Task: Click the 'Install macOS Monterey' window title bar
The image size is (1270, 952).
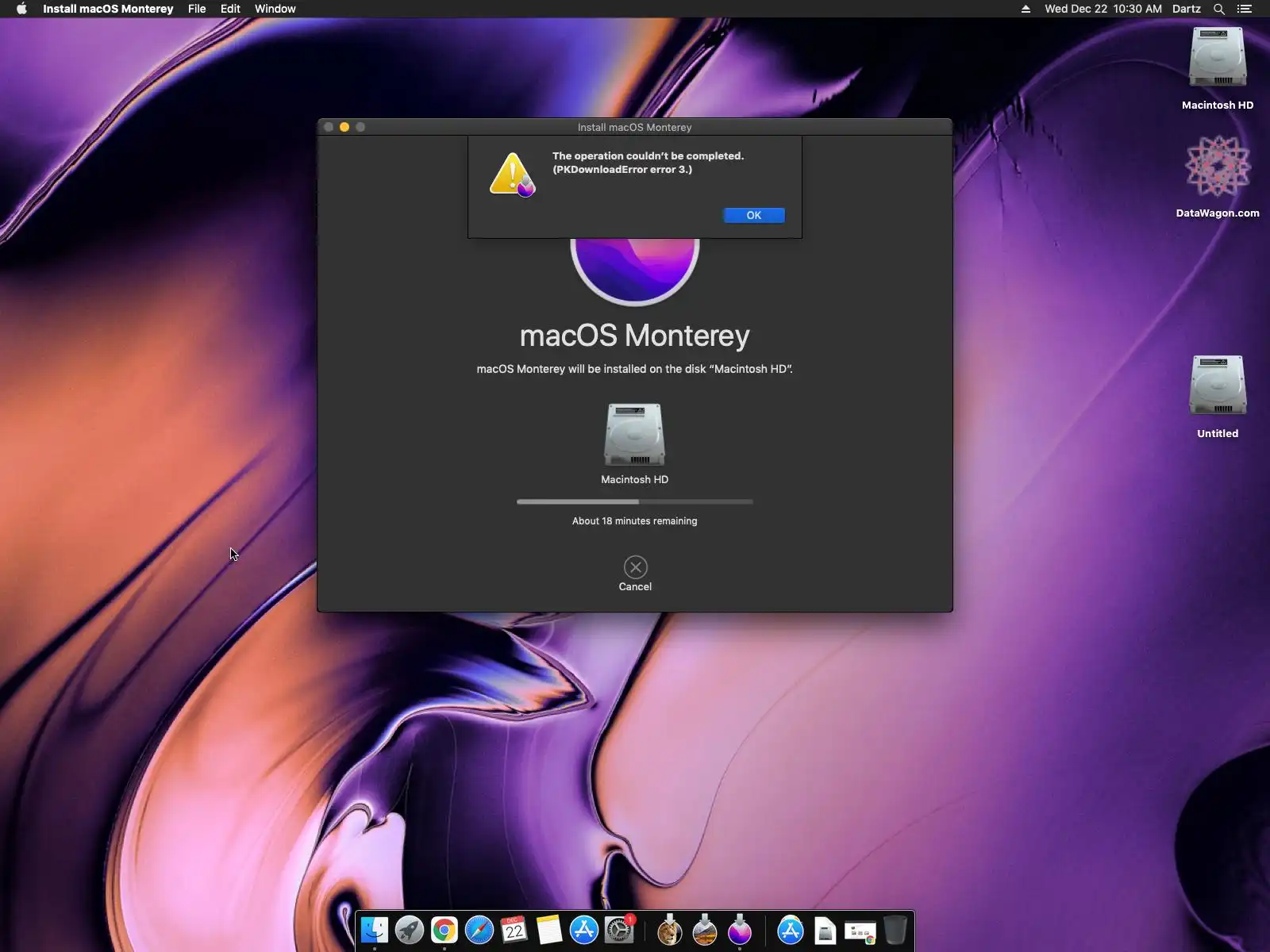Action: click(635, 127)
